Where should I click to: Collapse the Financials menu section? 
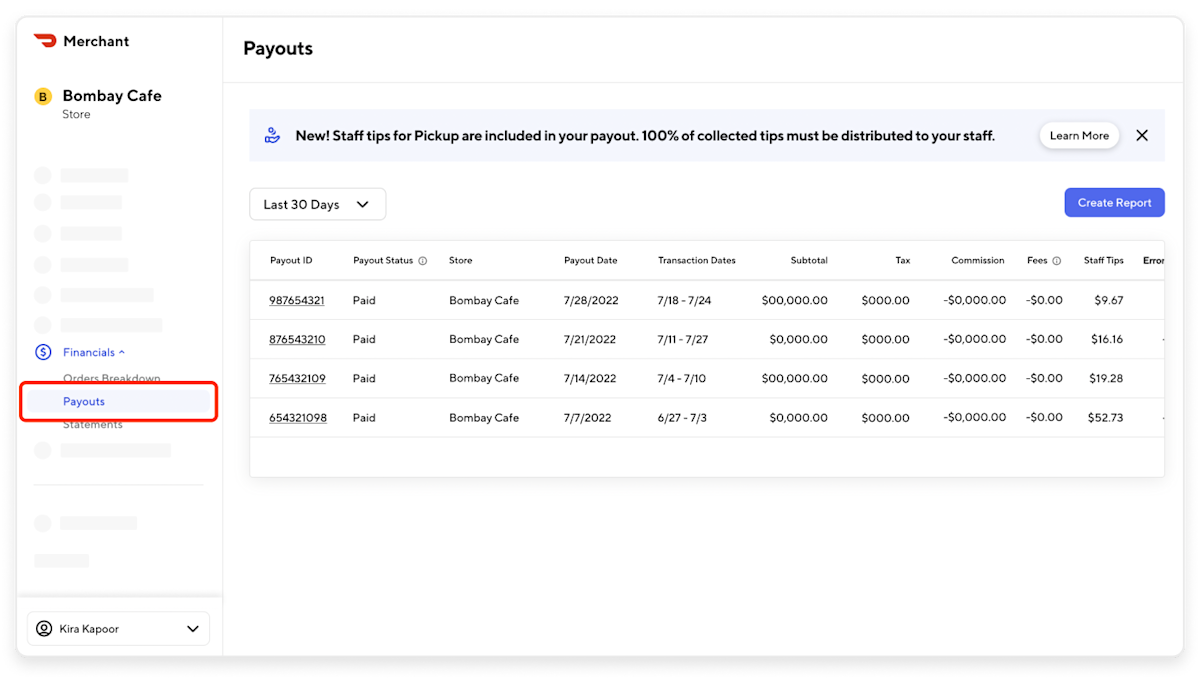(x=94, y=352)
